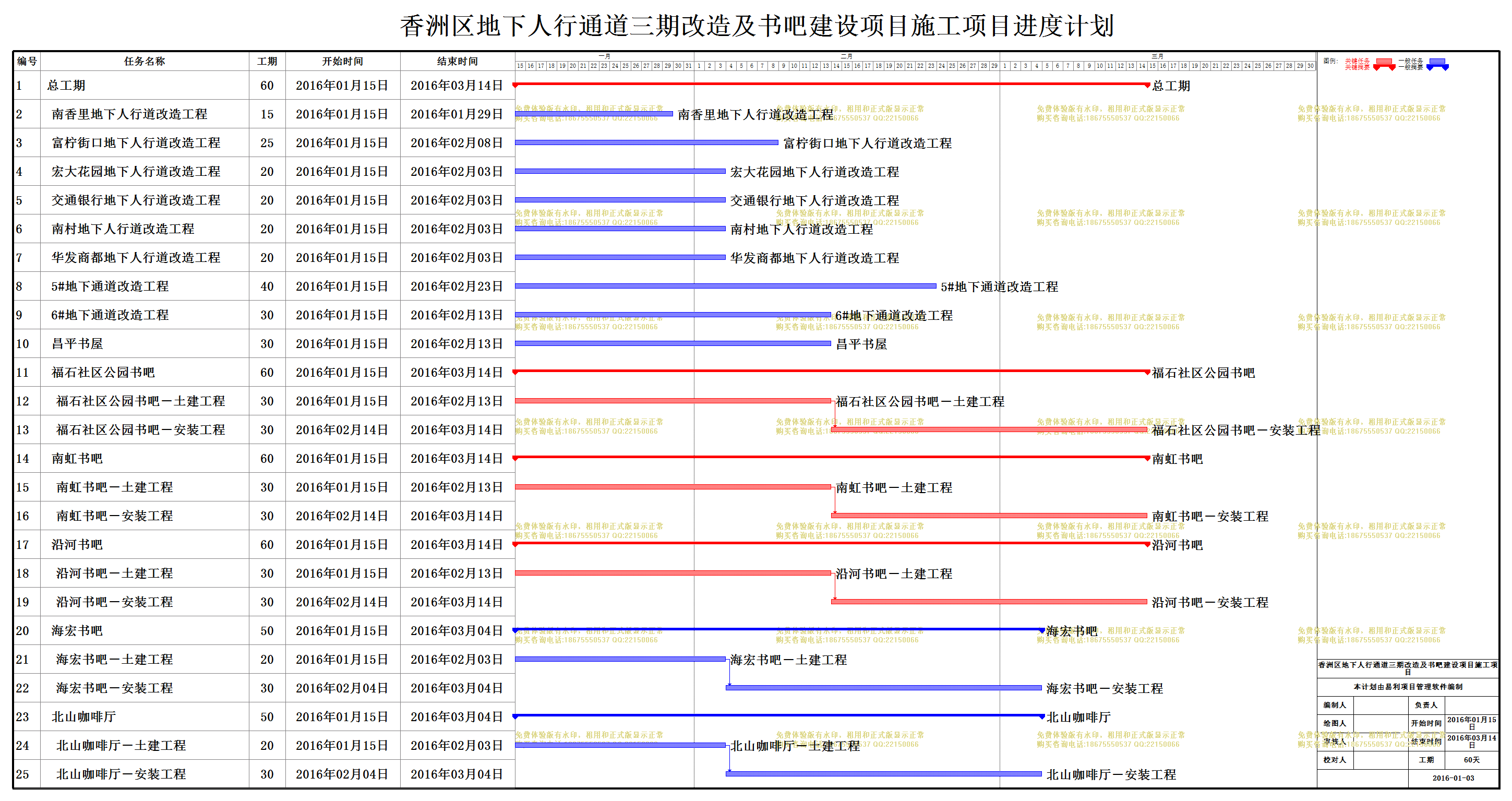Click row number 25 in the 编号 column
The width and height of the screenshot is (1512, 801).
22,774
